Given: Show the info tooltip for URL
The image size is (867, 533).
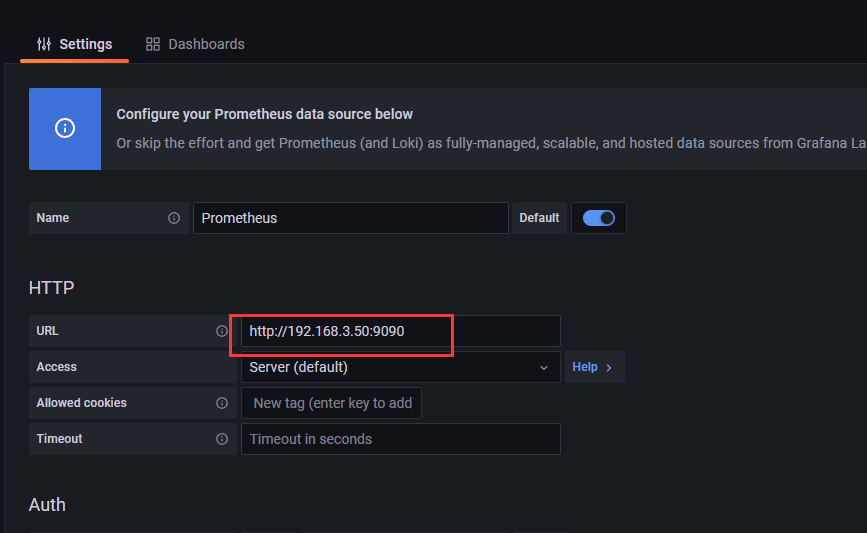Looking at the screenshot, I should 222,331.
